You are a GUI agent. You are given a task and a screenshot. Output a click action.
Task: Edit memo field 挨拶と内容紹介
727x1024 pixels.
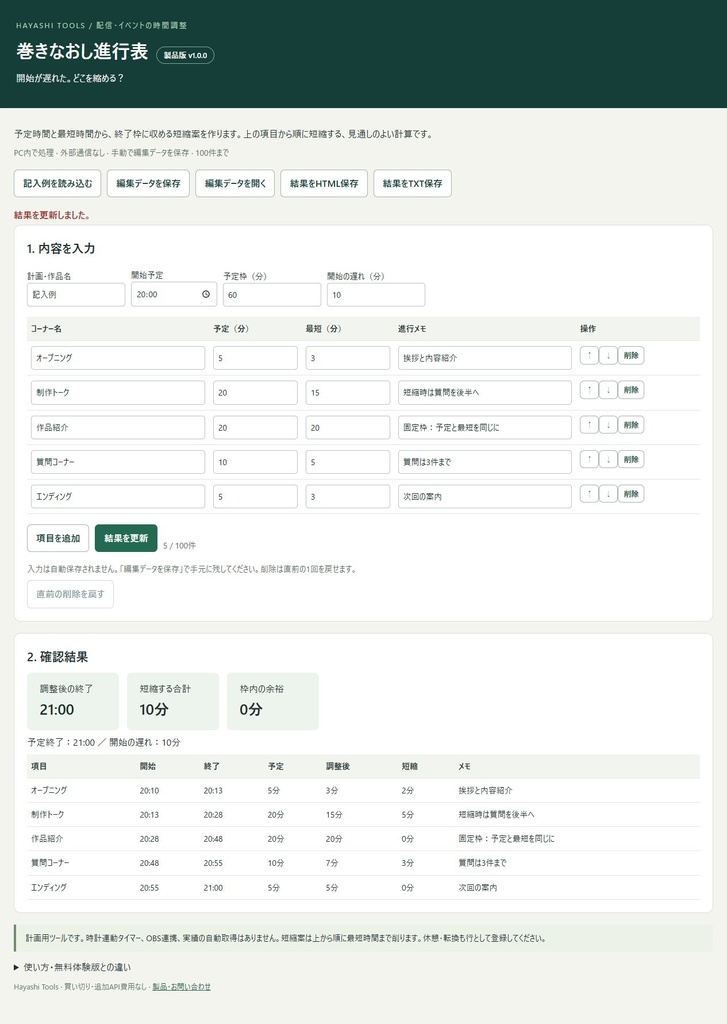pyautogui.click(x=485, y=358)
